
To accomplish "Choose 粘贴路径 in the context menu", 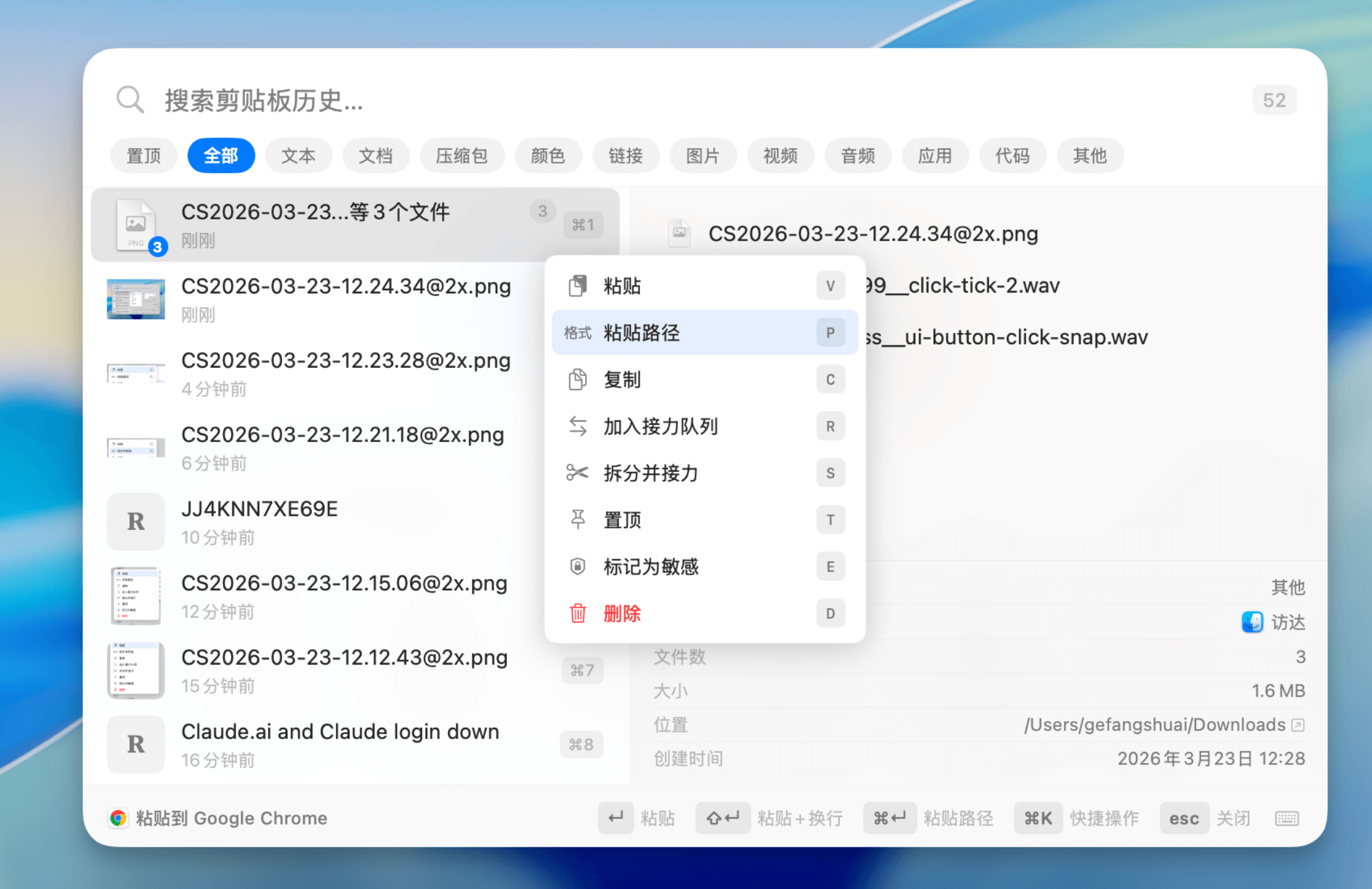I will (705, 332).
